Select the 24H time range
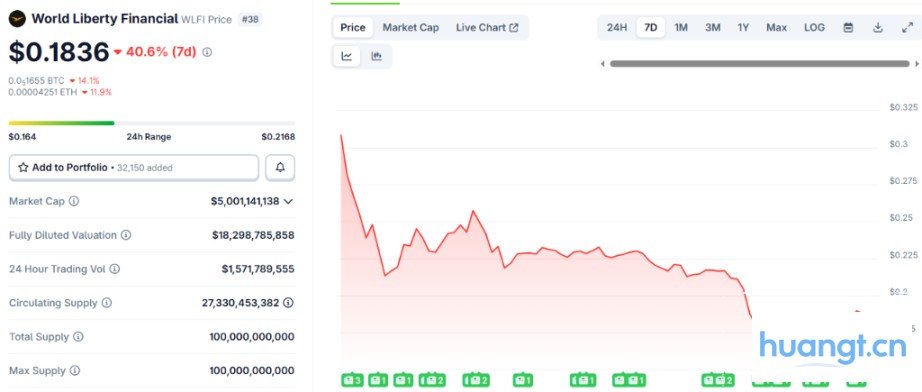This screenshot has height=392, width=922. 617,28
